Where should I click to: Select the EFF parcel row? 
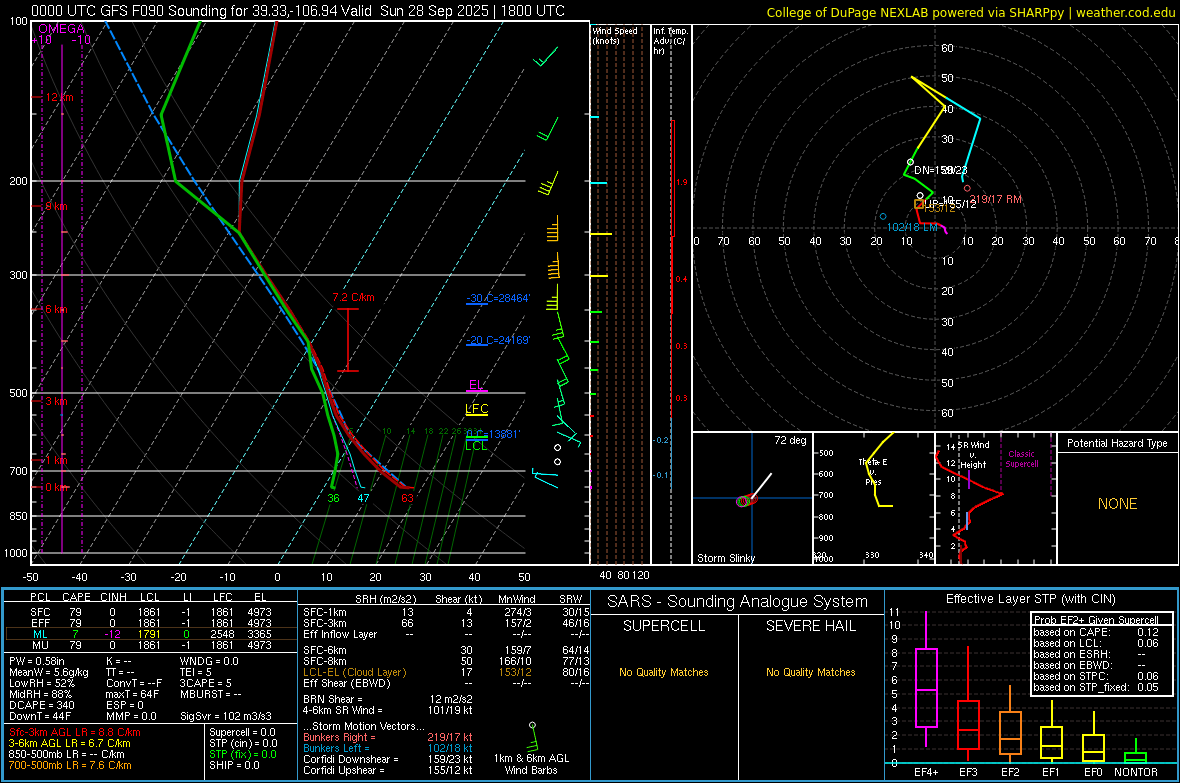[x=151, y=623]
